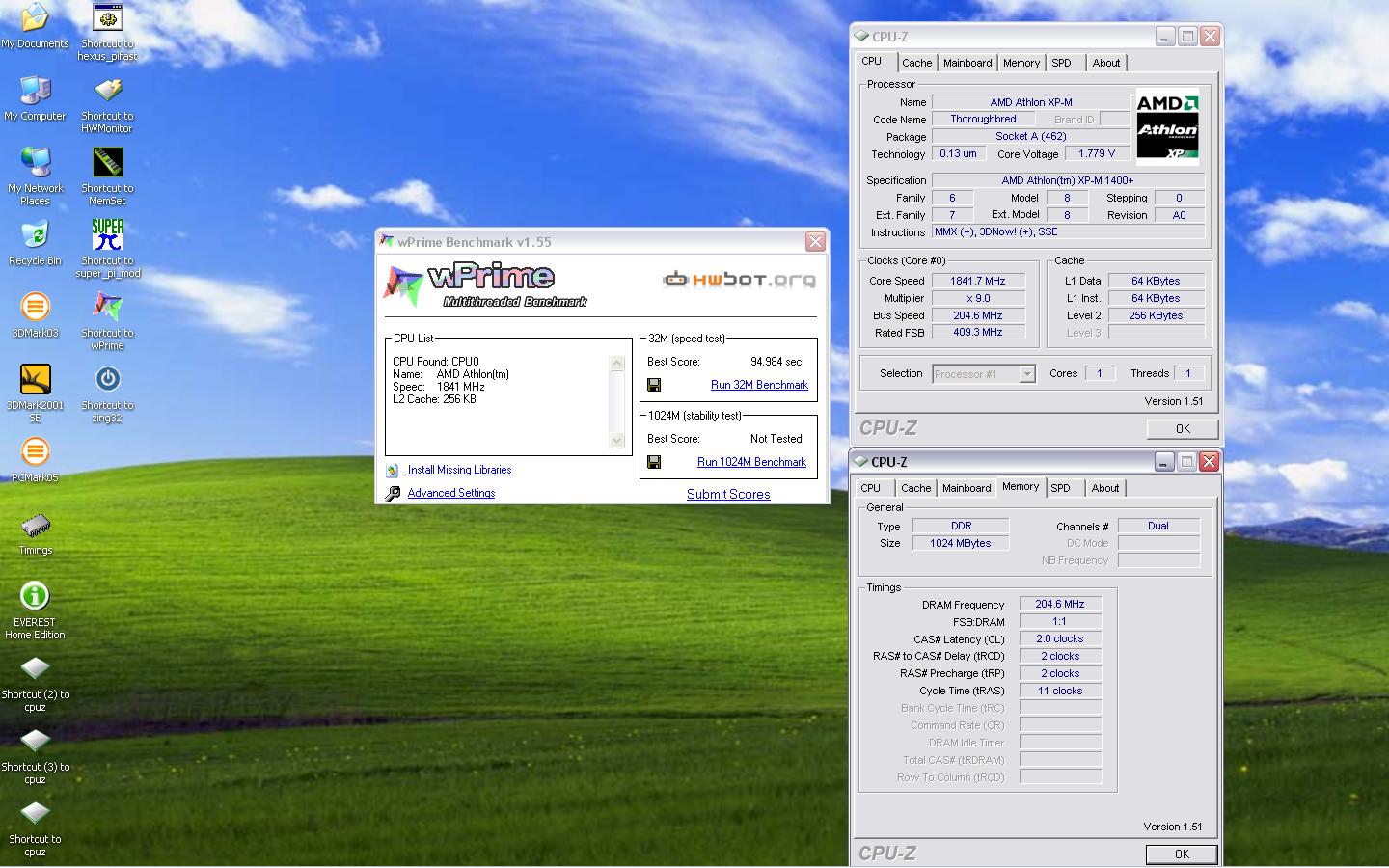This screenshot has width=1389, height=868.
Task: Click the Core Voltage 1.779 V field
Action: click(1097, 153)
